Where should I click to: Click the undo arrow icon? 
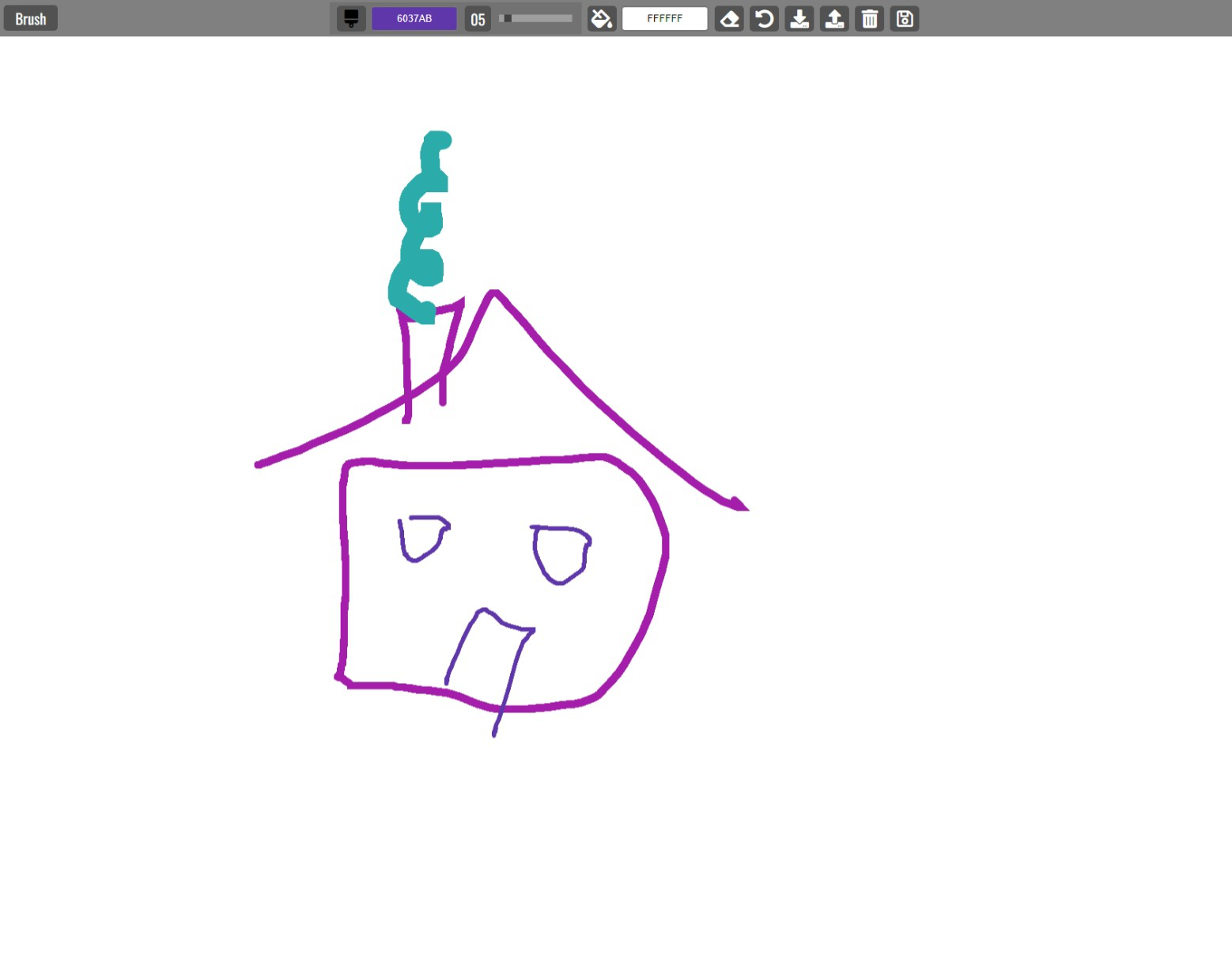[x=764, y=18]
